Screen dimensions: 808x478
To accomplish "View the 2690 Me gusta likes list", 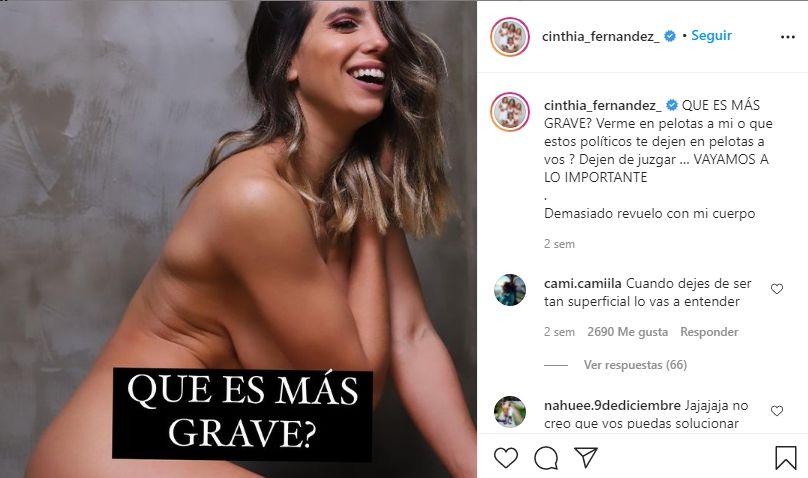I will tap(628, 332).
